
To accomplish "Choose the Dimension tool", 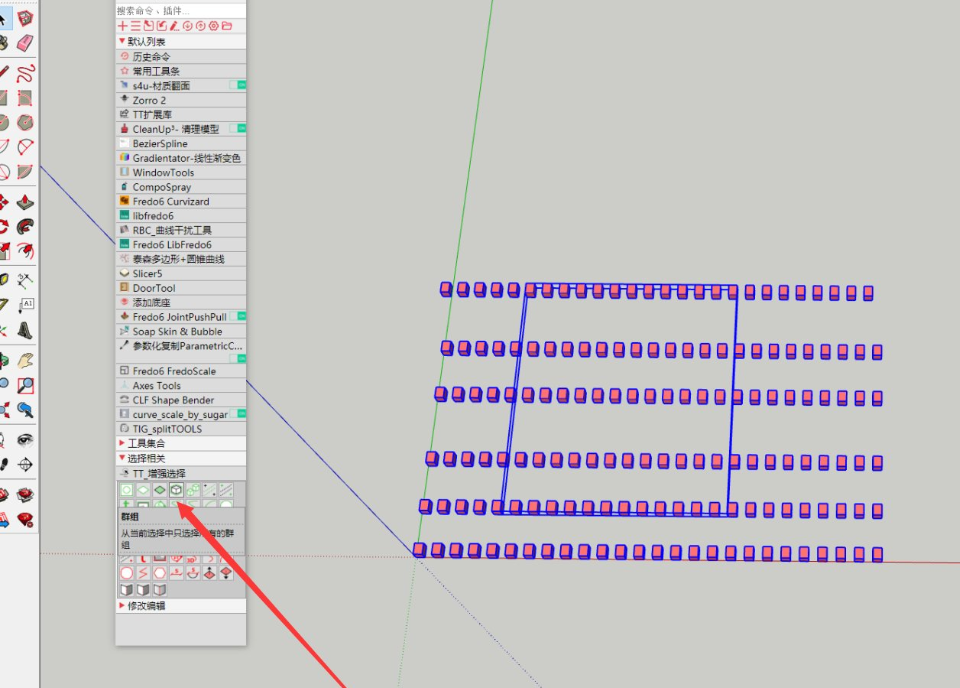I will click(x=25, y=281).
